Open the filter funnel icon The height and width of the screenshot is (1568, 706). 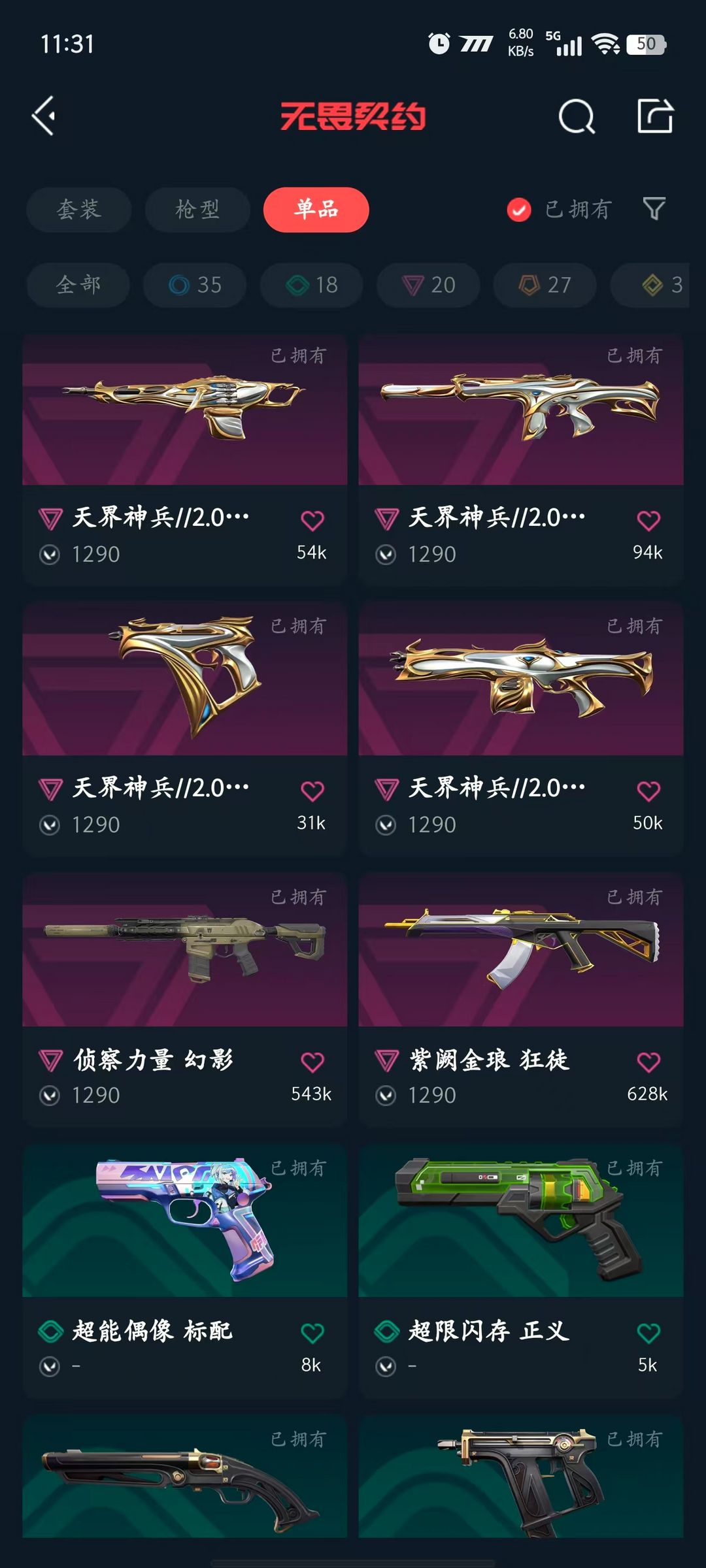click(654, 209)
